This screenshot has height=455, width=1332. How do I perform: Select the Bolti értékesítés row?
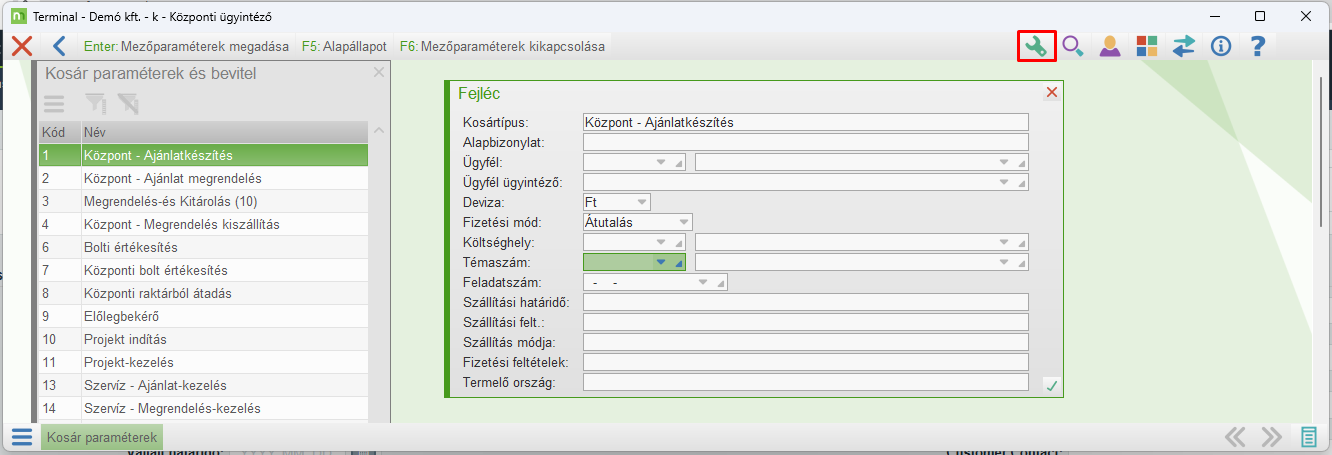point(130,247)
